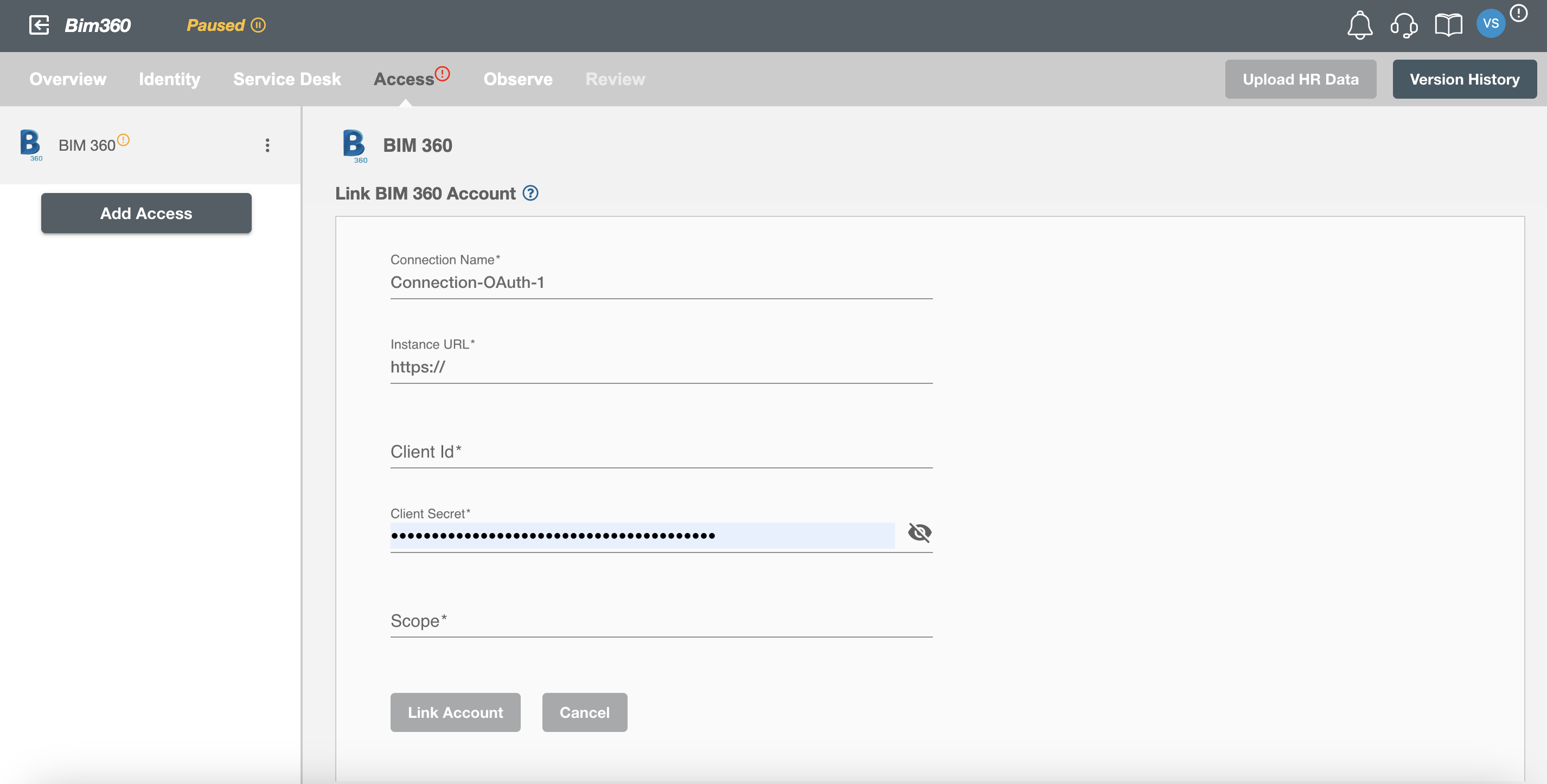Click the red warning on Access tab
The image size is (1547, 784).
(442, 73)
